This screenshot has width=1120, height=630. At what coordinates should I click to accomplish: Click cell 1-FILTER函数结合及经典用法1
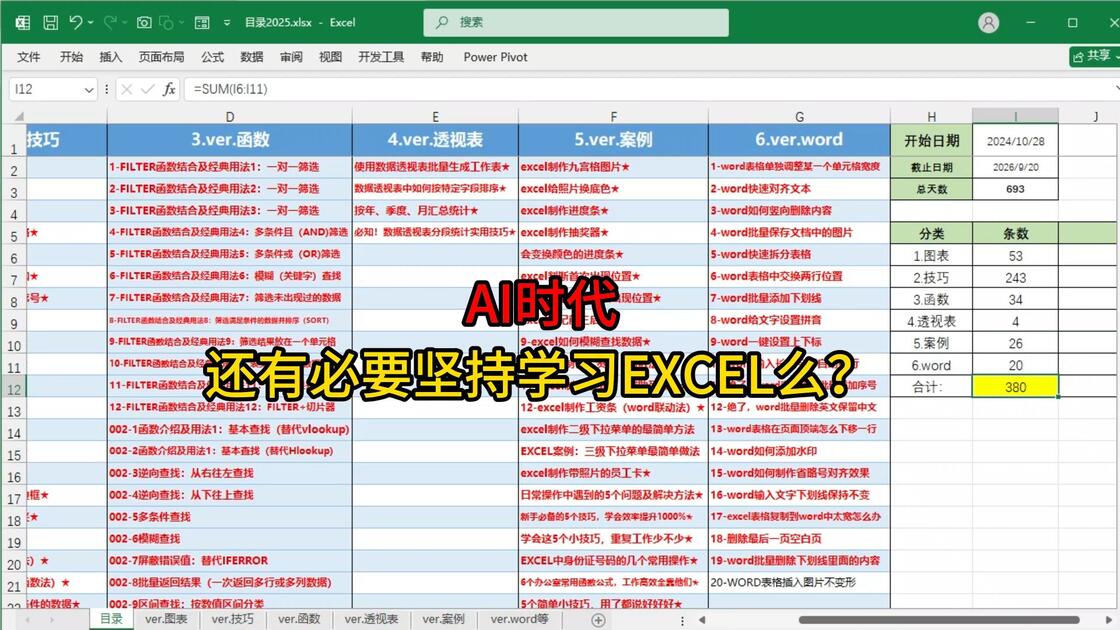tap(229, 167)
